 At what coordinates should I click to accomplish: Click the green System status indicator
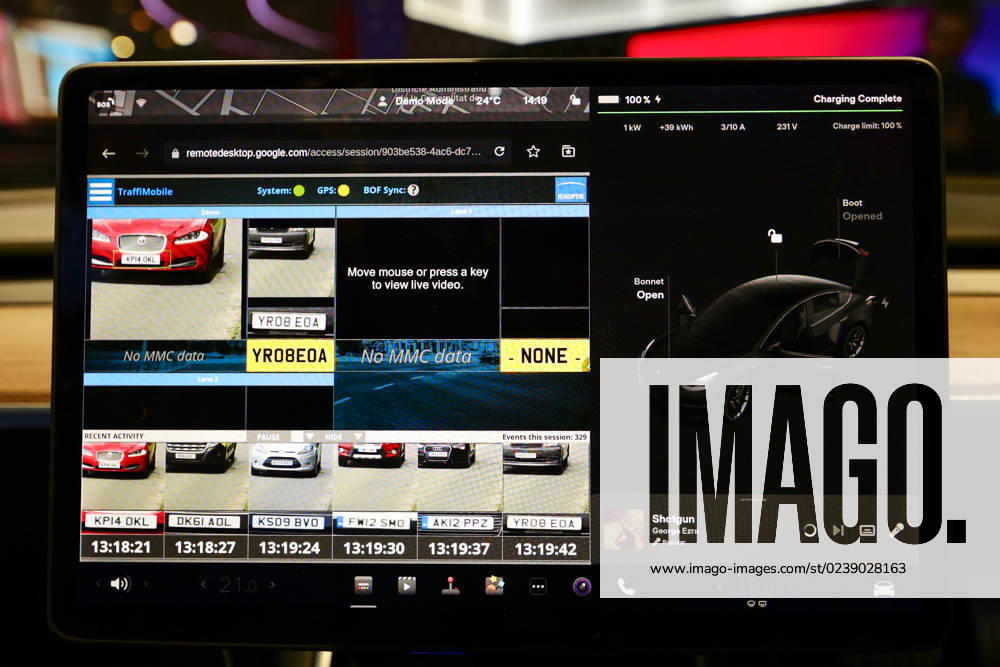click(298, 191)
